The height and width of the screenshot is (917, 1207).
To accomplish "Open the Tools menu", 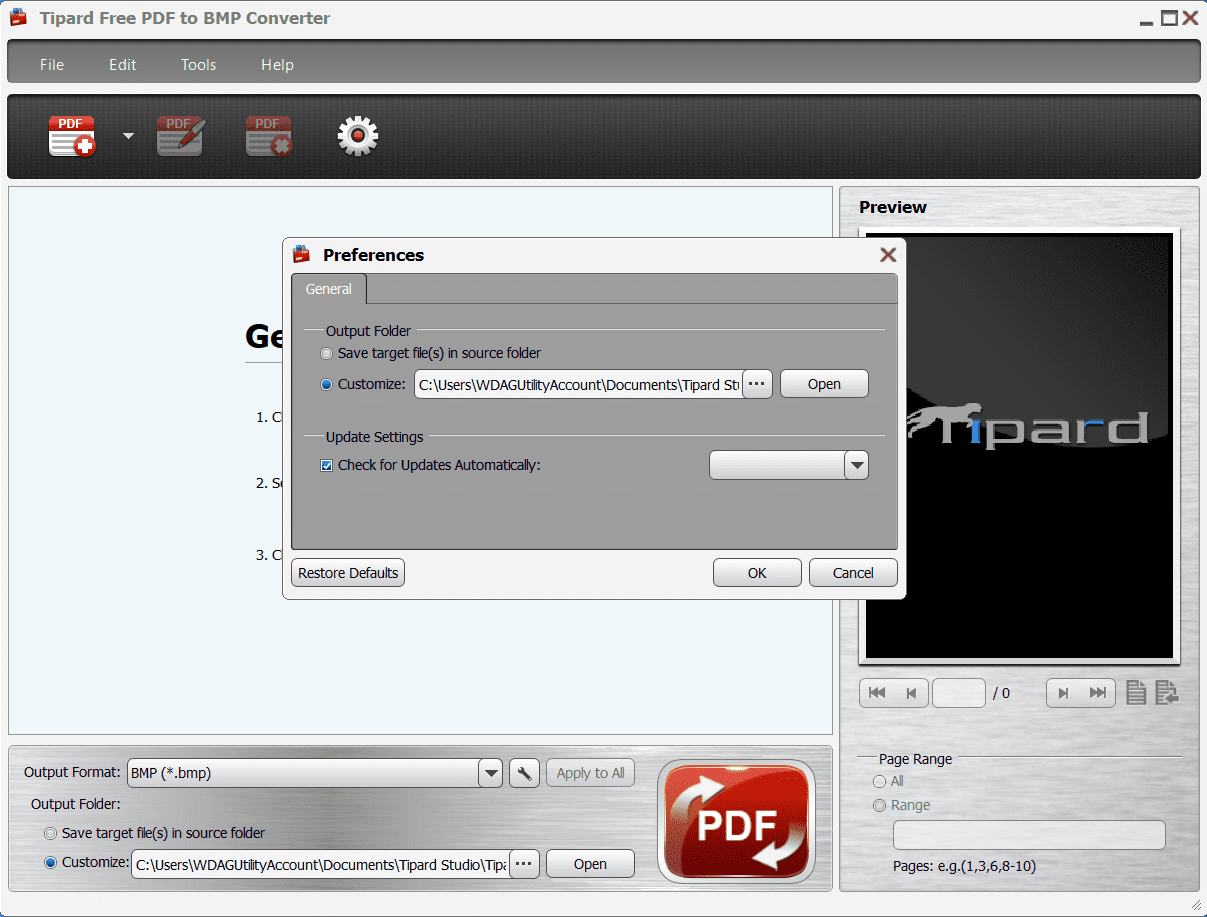I will point(198,64).
